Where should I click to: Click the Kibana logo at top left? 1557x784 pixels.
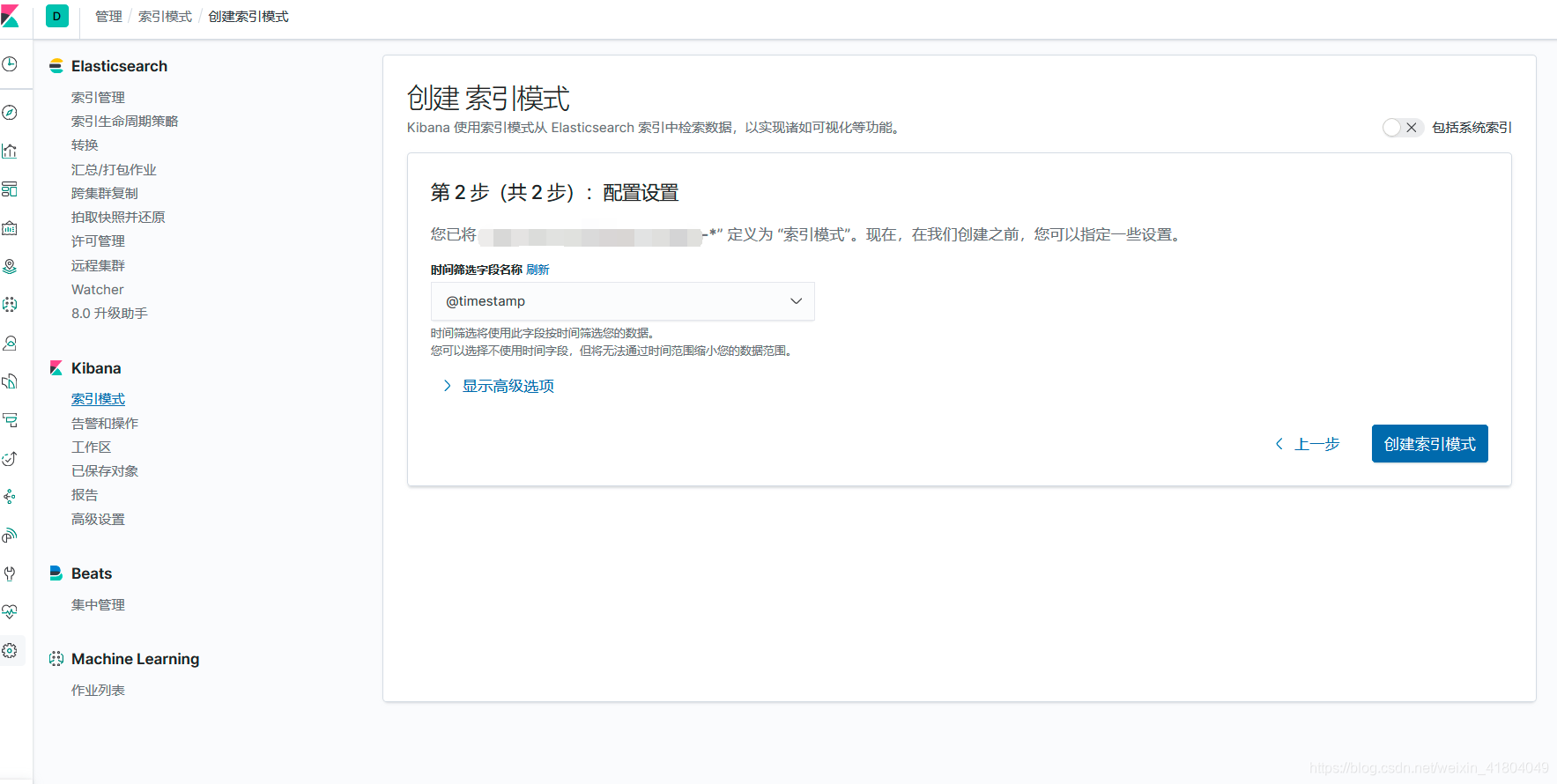click(10, 16)
